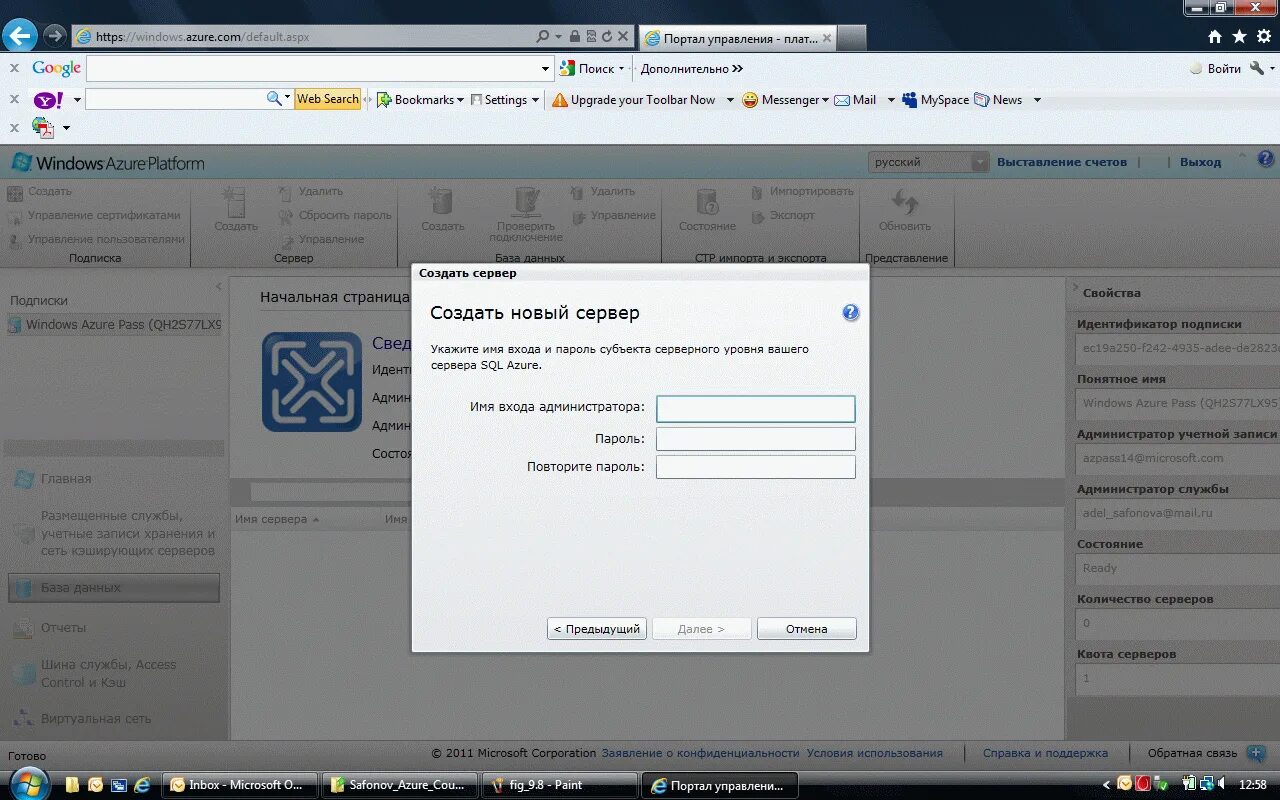Click the Yahoo search magnifier icon
This screenshot has height=800, width=1280.
click(x=274, y=99)
